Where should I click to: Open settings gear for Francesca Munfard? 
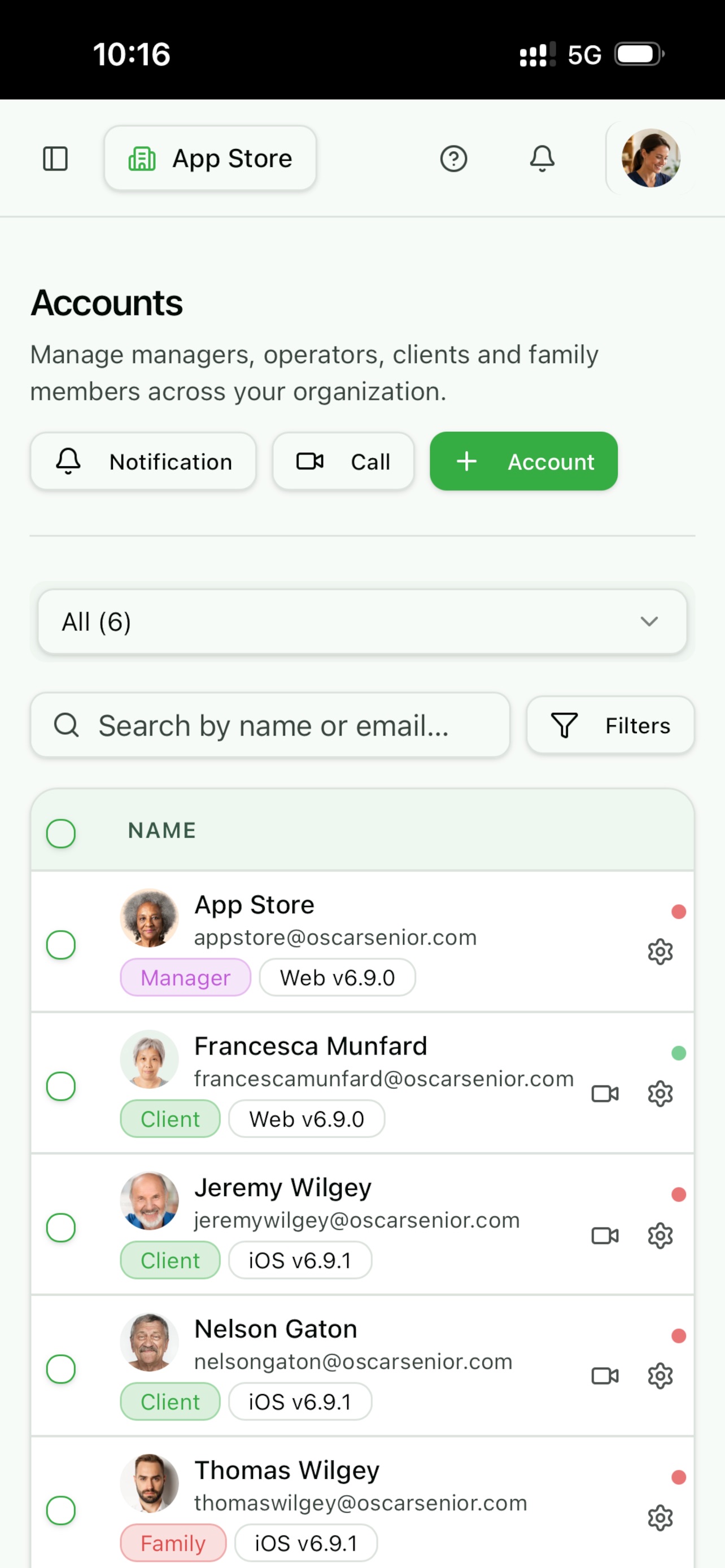[x=660, y=1094]
